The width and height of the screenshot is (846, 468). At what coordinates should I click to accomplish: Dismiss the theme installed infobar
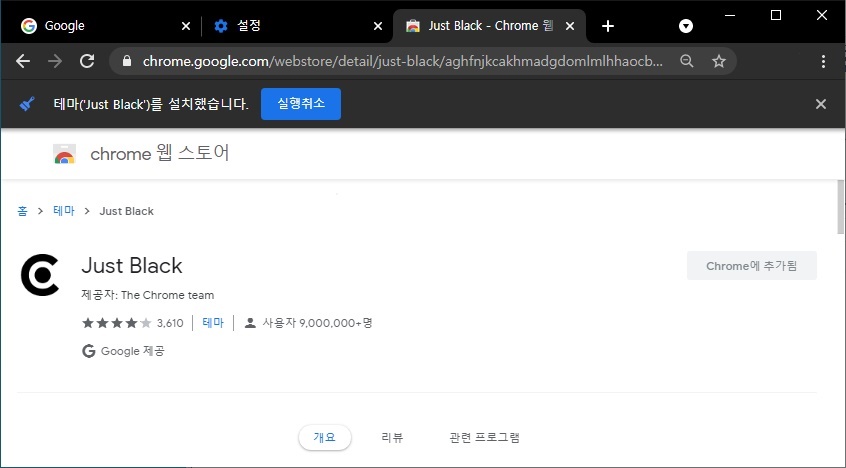click(x=821, y=104)
